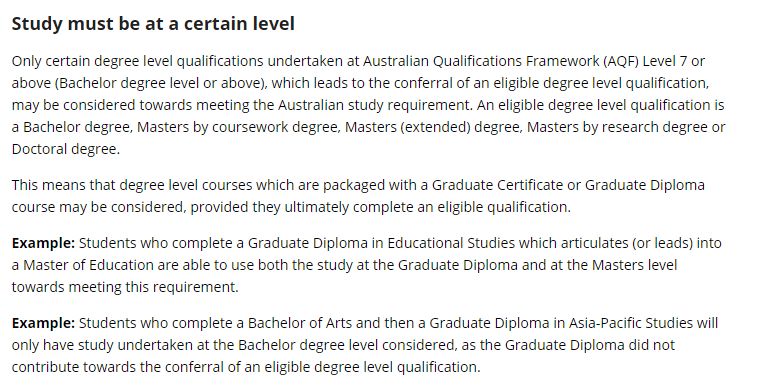Image resolution: width=765 pixels, height=391 pixels.
Task: Click the 'Master of Education' text
Action: [88, 265]
